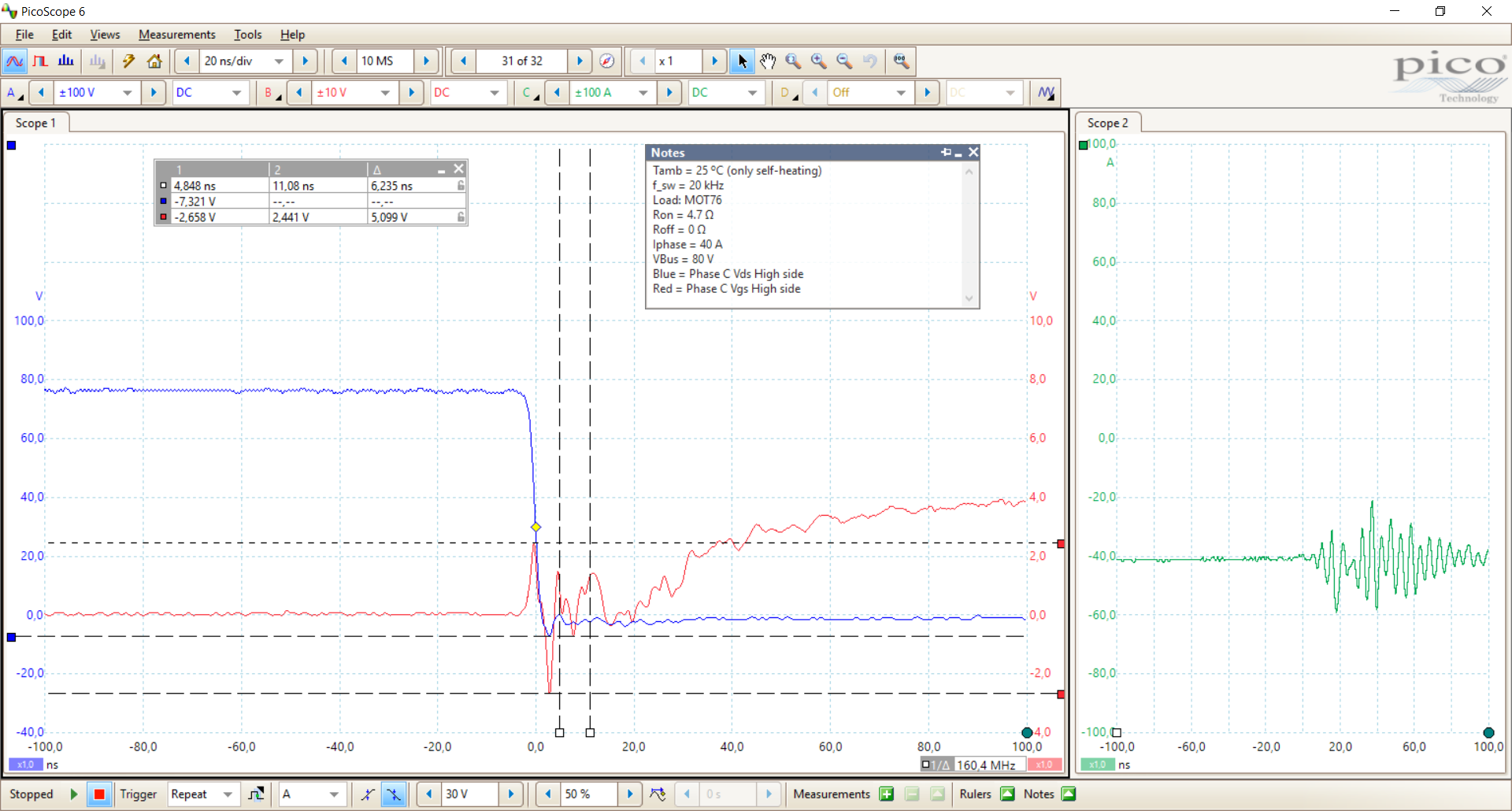This screenshot has width=1512, height=811.
Task: Increase the 30 V trigger threshold
Action: [510, 794]
